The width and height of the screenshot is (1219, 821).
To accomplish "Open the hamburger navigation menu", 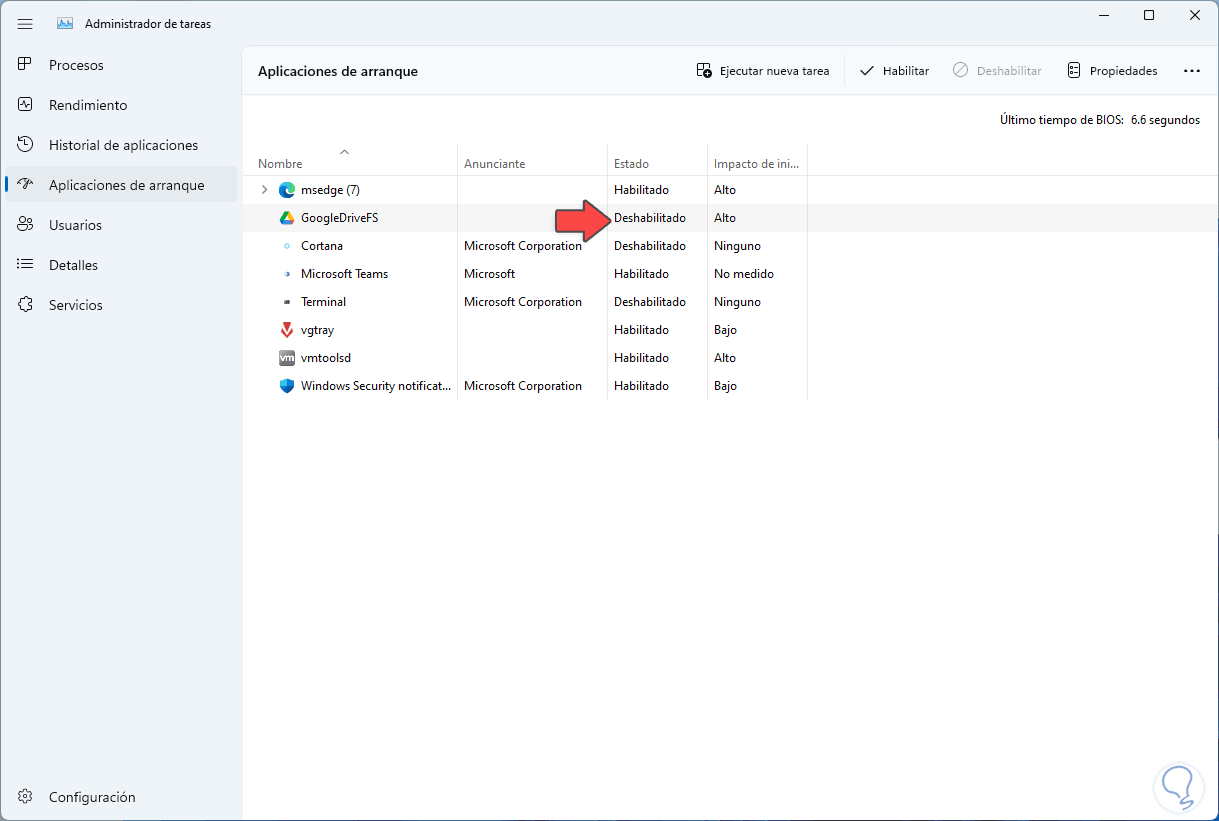I will [x=26, y=23].
